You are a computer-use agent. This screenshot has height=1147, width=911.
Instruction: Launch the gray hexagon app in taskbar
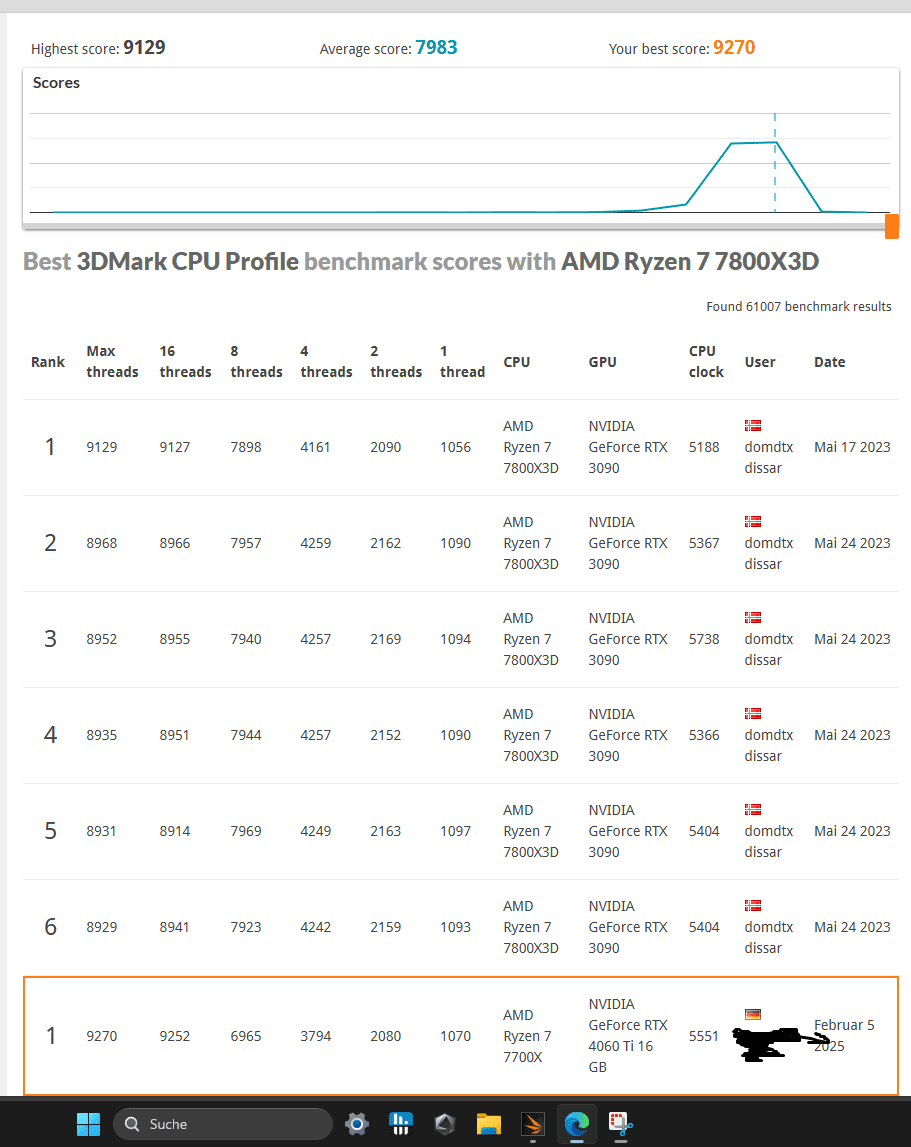(x=445, y=1124)
